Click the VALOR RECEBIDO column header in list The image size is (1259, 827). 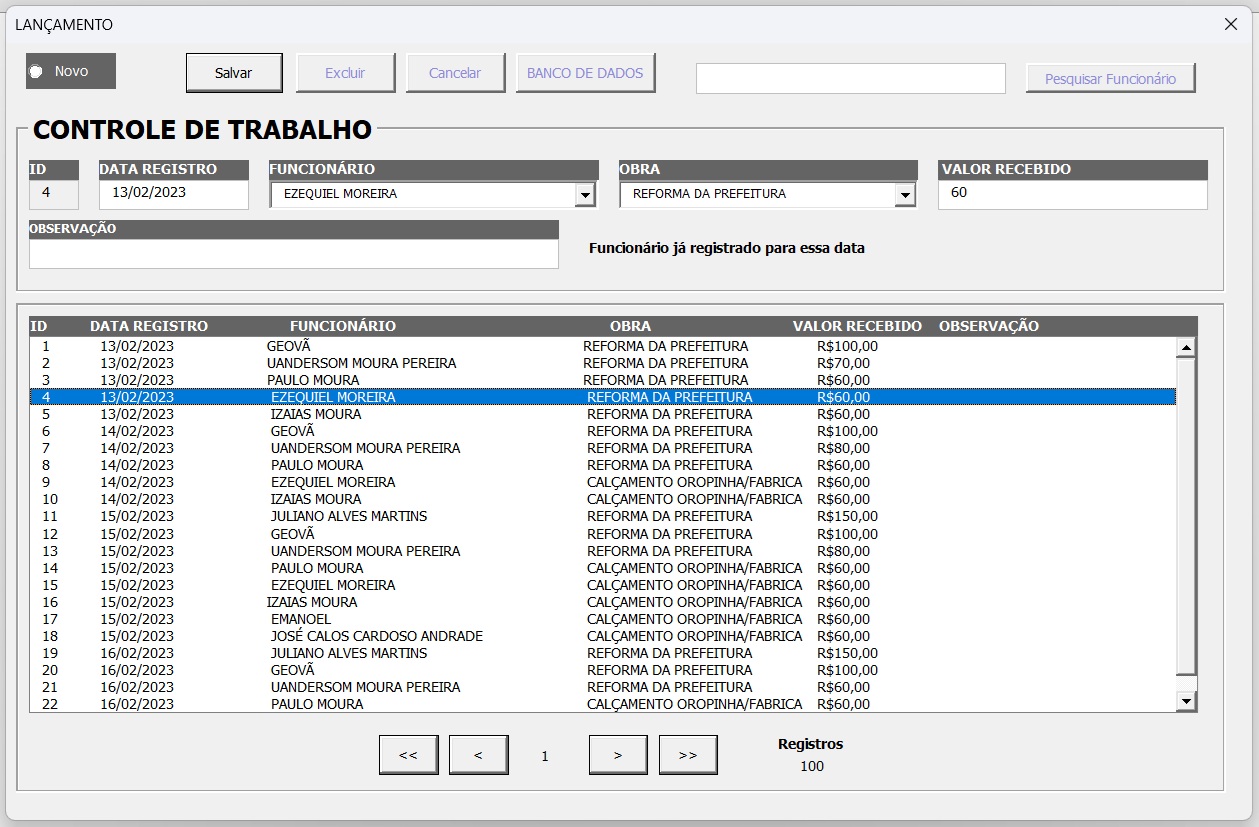click(x=857, y=326)
